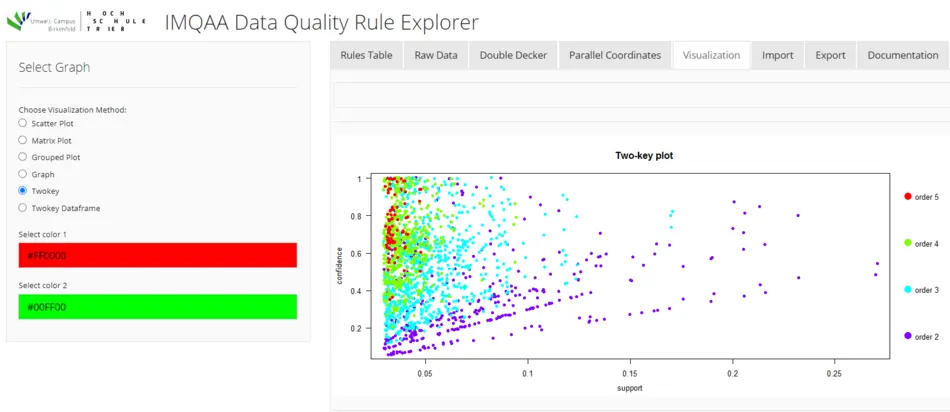Select the Matrix Plot radio option
The height and width of the screenshot is (412, 950).
tap(23, 140)
